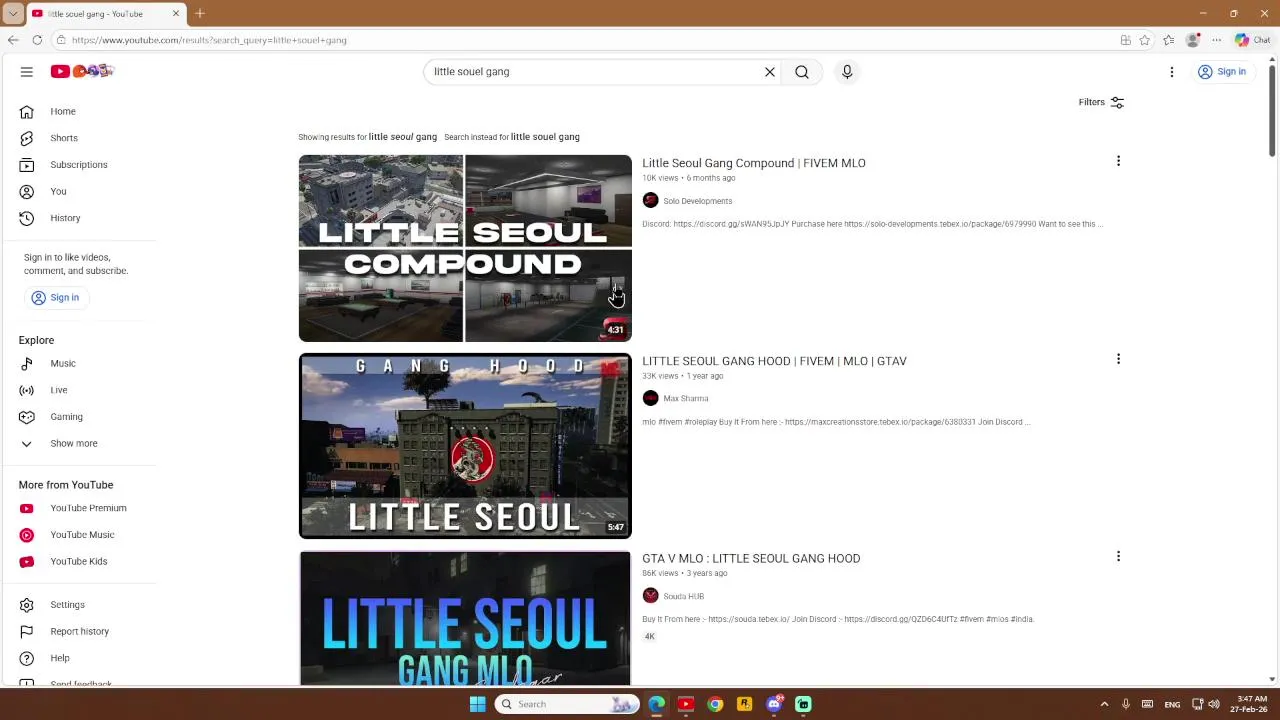Viewport: 1280px width, 720px height.
Task: Click the YouTube logo
Action: [83, 71]
